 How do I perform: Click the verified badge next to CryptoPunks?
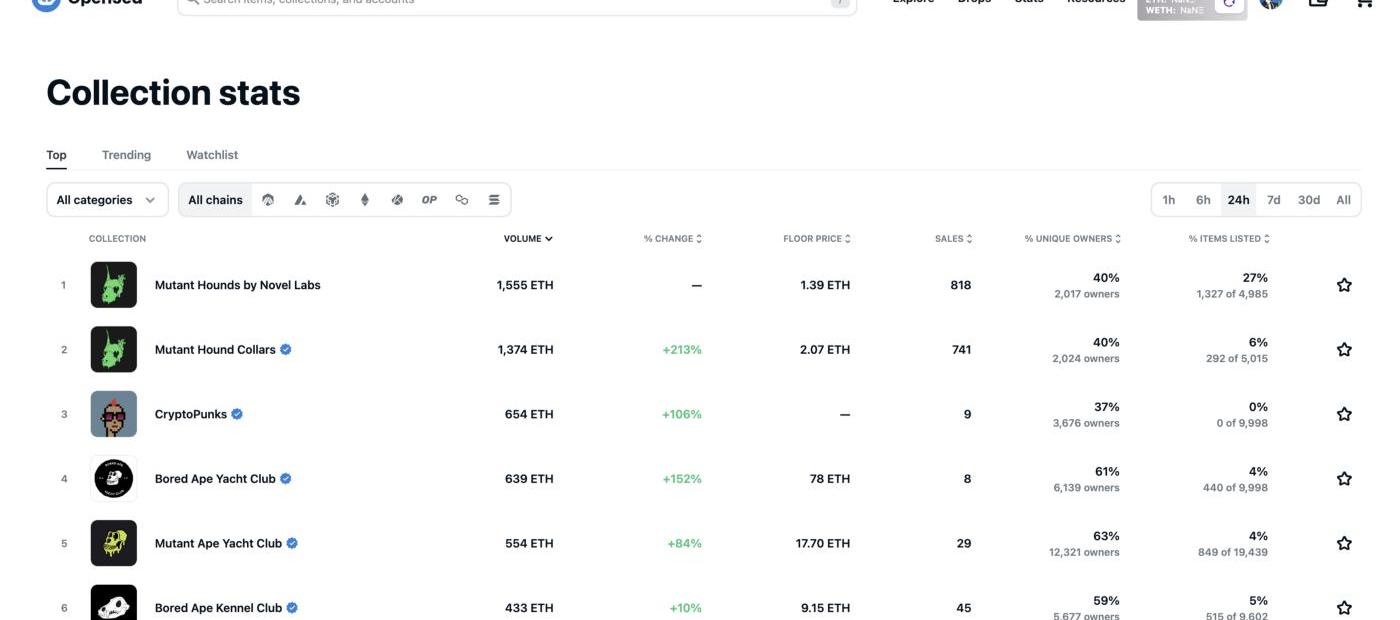237,414
